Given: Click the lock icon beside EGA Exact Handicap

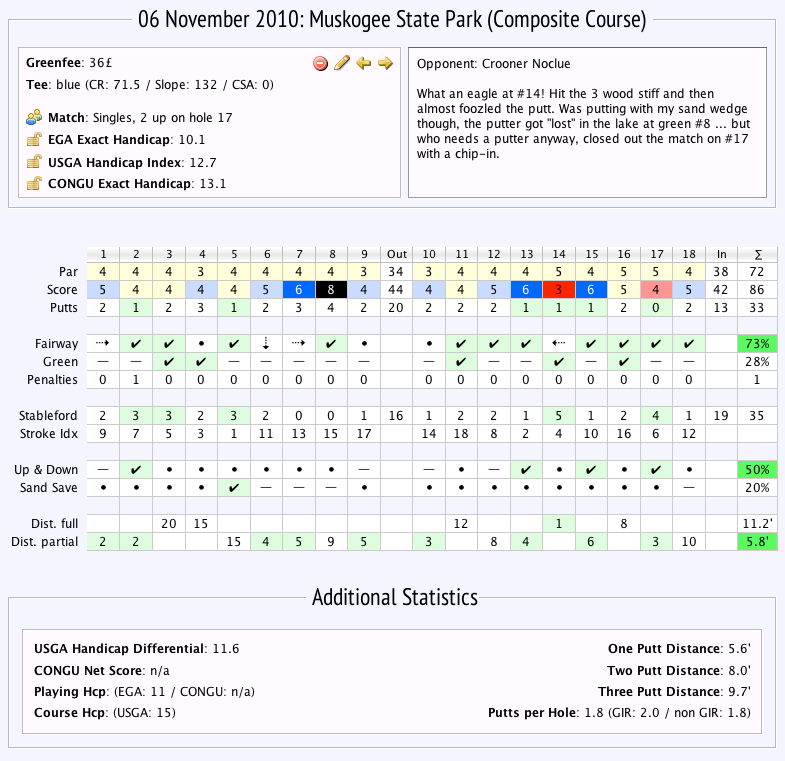Looking at the screenshot, I should pyautogui.click(x=34, y=139).
